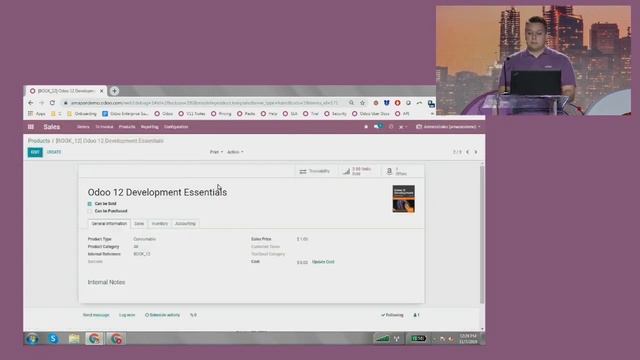Viewport: 640px width, 360px height.
Task: Open the Reporting menu
Action: [x=149, y=127]
